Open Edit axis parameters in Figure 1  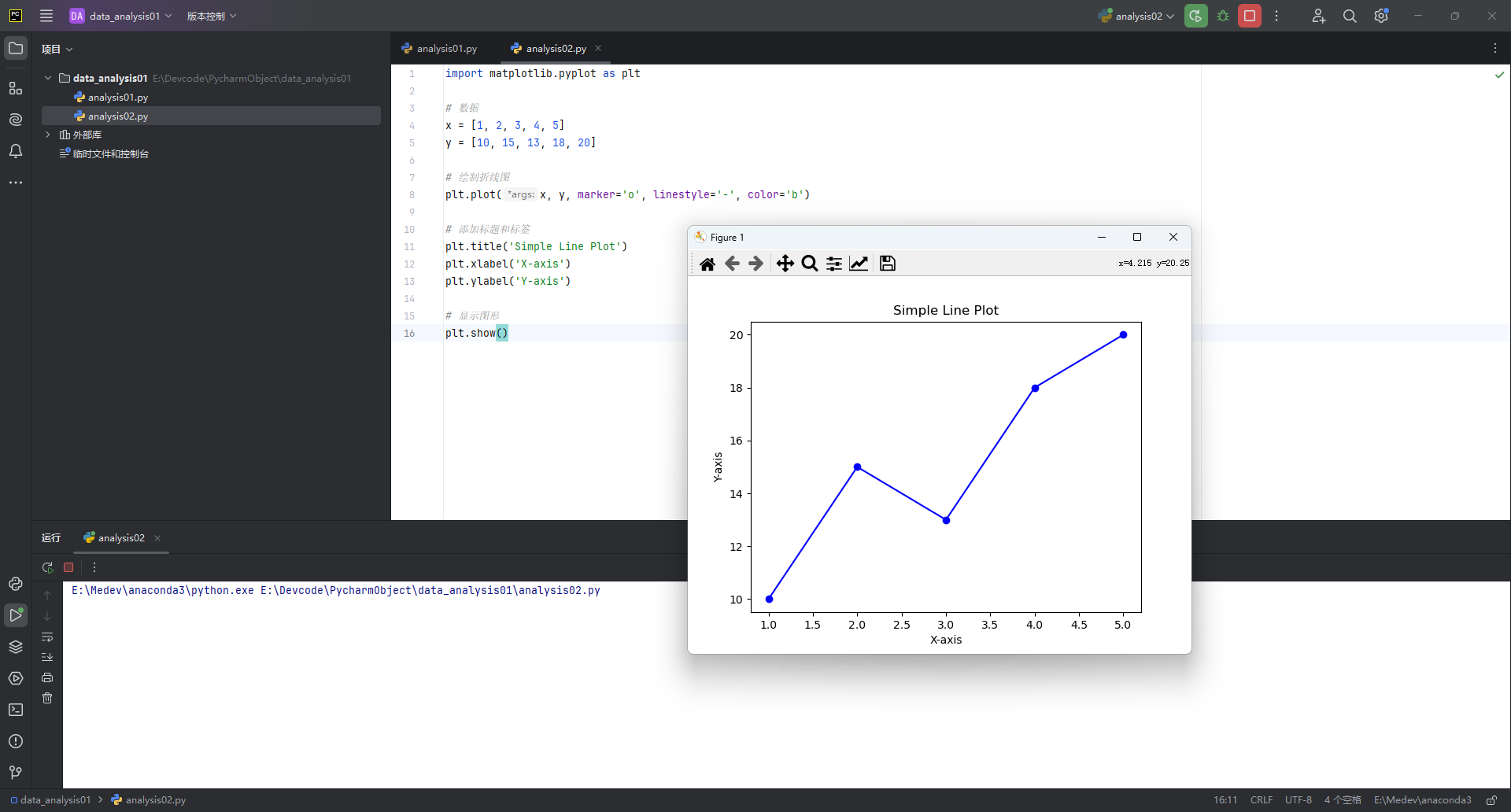(x=859, y=264)
